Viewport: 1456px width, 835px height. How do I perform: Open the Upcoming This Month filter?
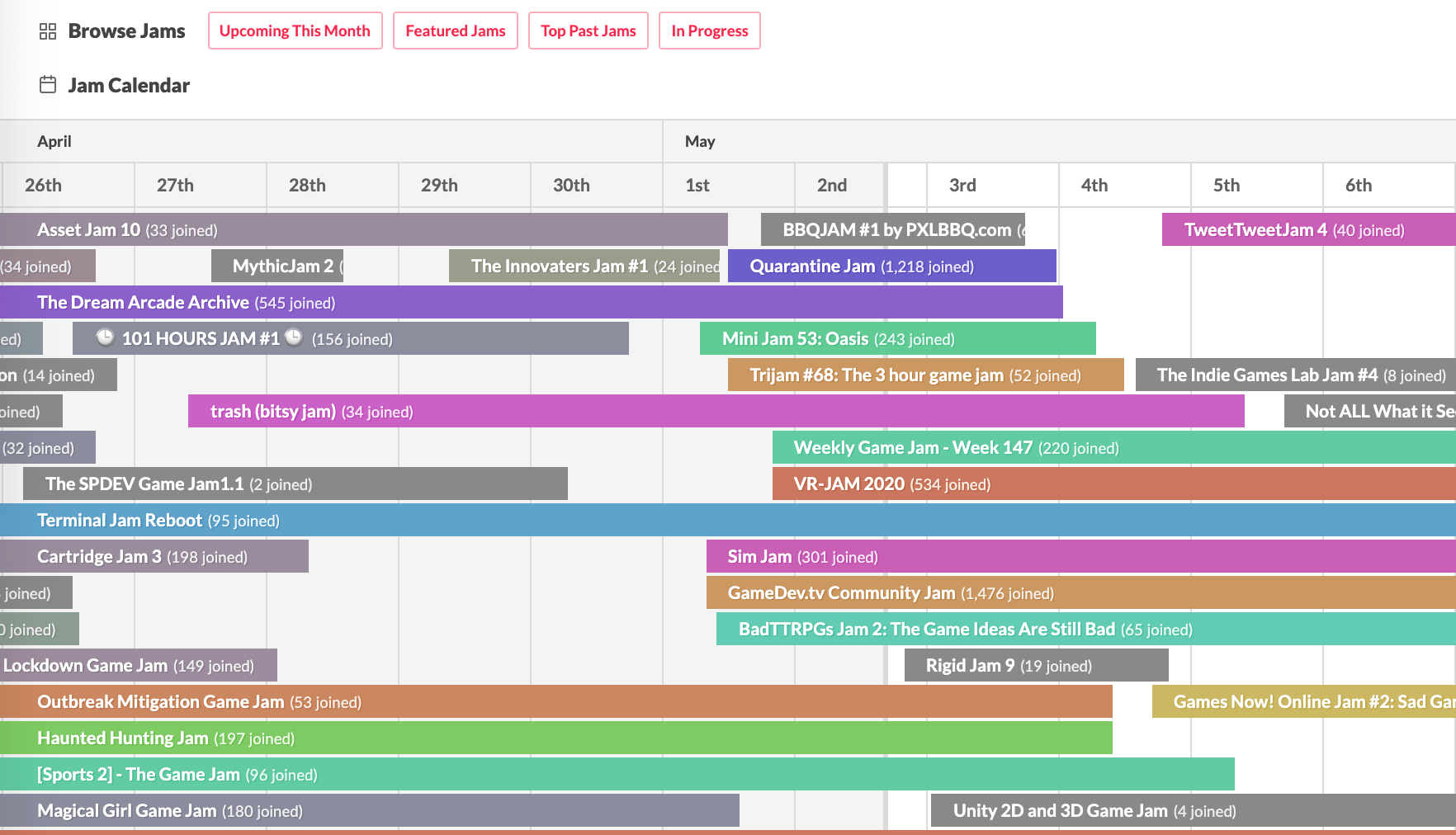295,31
